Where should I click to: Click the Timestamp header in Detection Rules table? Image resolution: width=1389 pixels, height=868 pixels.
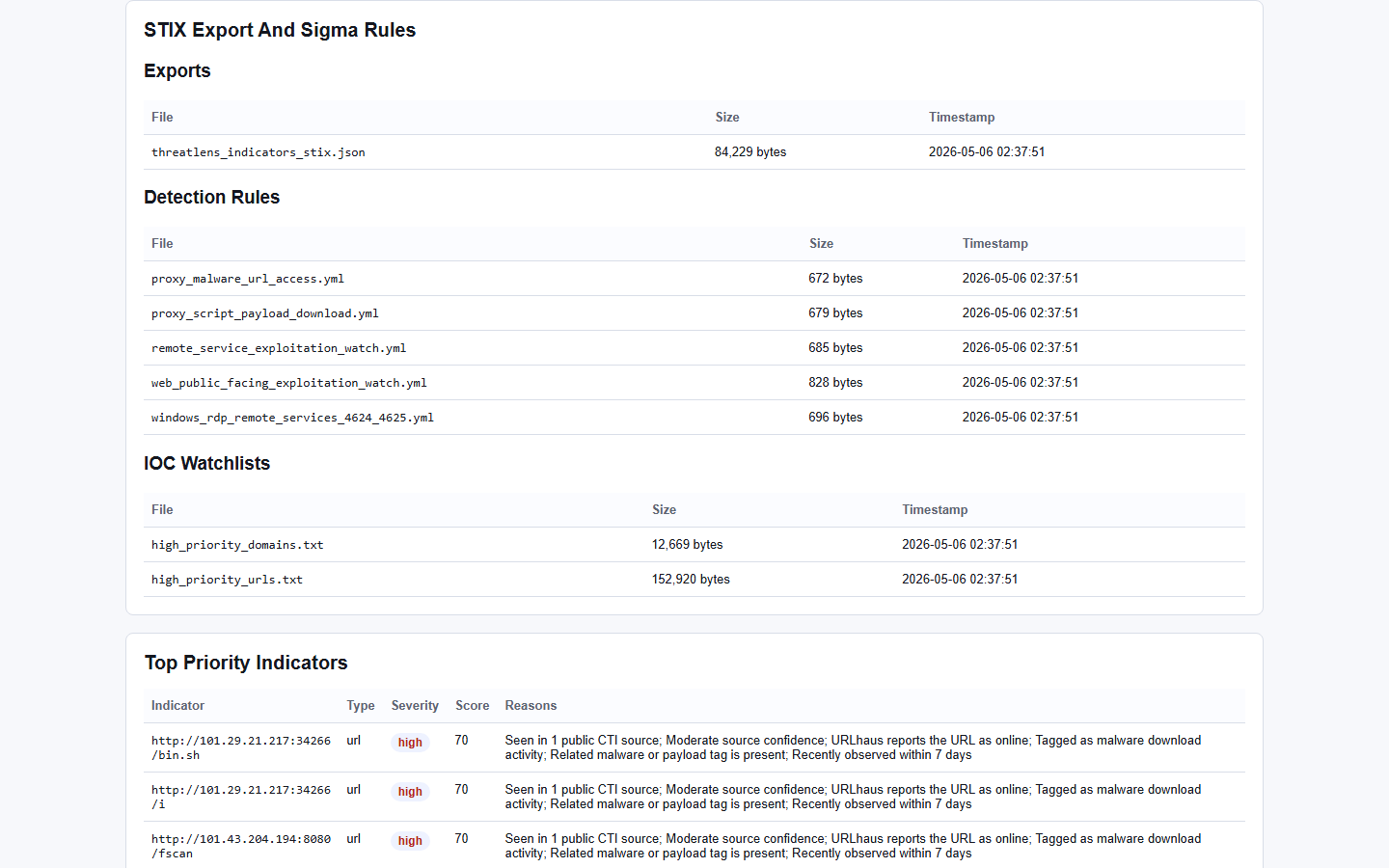click(x=995, y=244)
